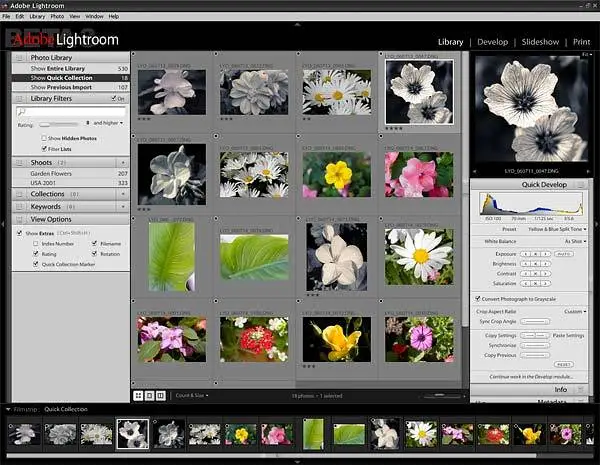The height and width of the screenshot is (465, 600).
Task: Reset Exposure using its middle X button
Action: [x=536, y=254]
